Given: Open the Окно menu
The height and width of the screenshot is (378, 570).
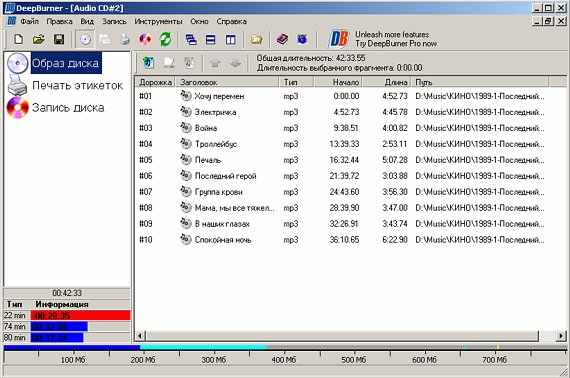Looking at the screenshot, I should 199,21.
